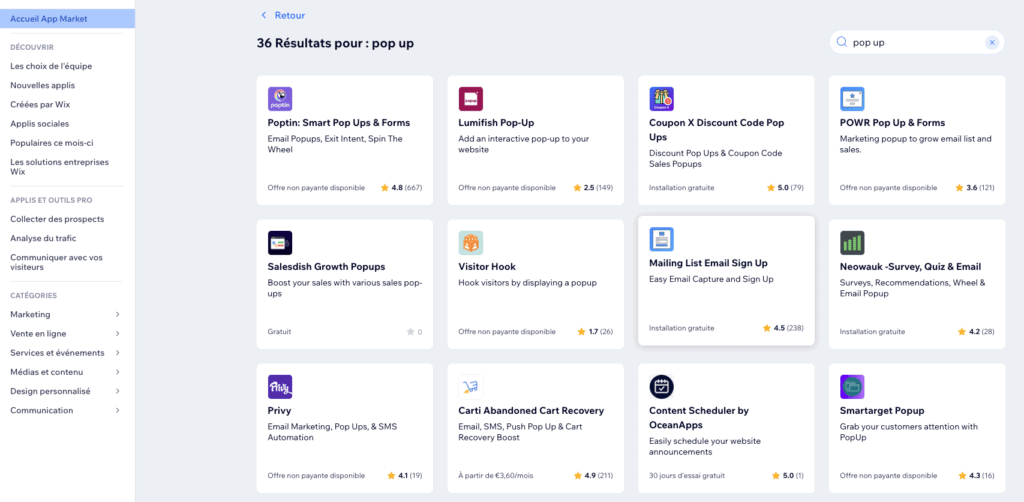Viewport: 1024px width, 502px height.
Task: Expand the Design personnalisé chevron
Action: (118, 391)
